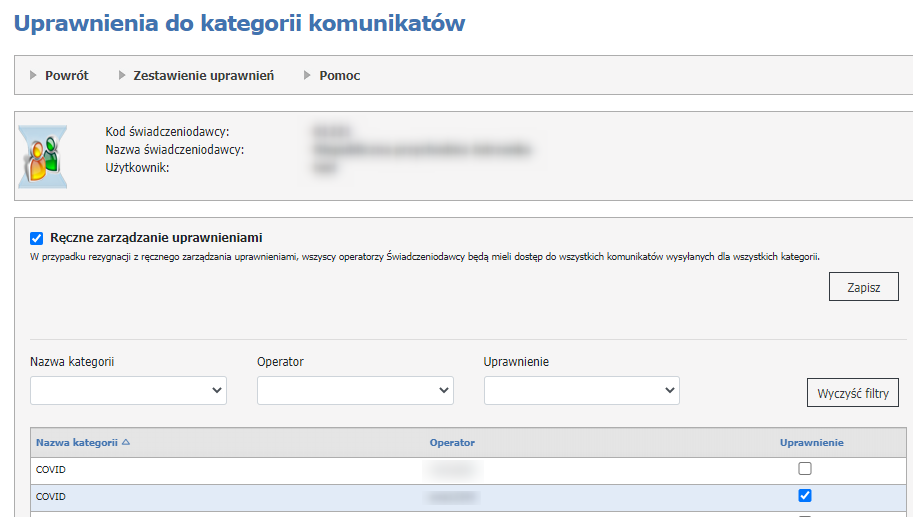This screenshot has width=913, height=517.
Task: Expand the Operator filter dropdown
Action: pos(355,391)
